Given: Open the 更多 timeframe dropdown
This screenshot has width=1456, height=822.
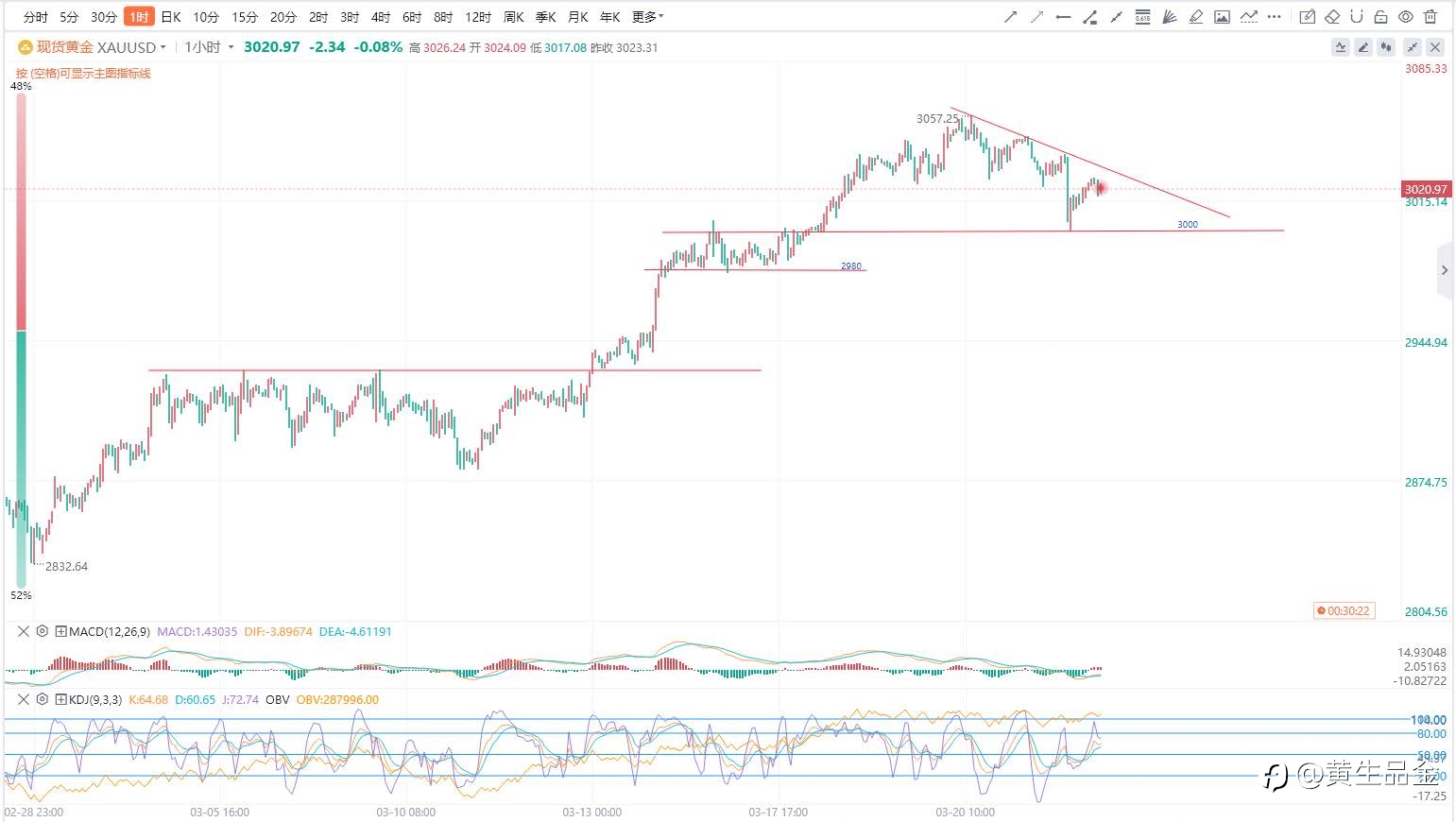Looking at the screenshot, I should pos(647,17).
